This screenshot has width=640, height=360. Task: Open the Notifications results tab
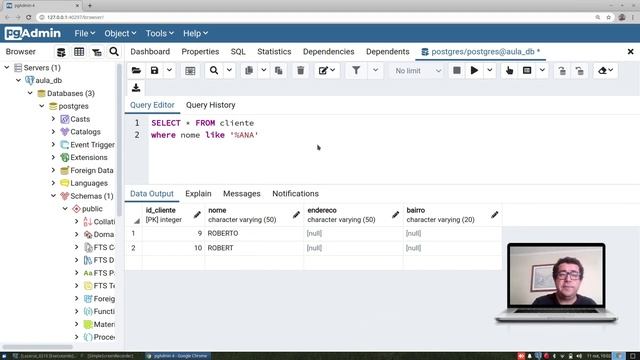tap(296, 194)
